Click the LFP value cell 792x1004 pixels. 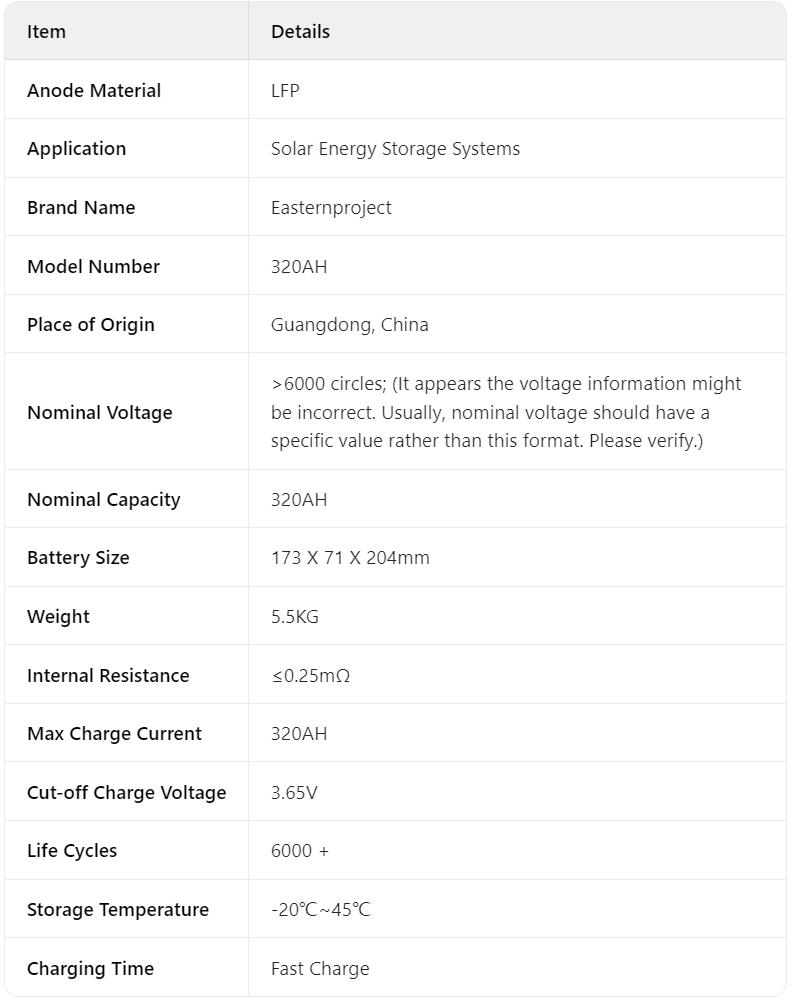click(285, 90)
